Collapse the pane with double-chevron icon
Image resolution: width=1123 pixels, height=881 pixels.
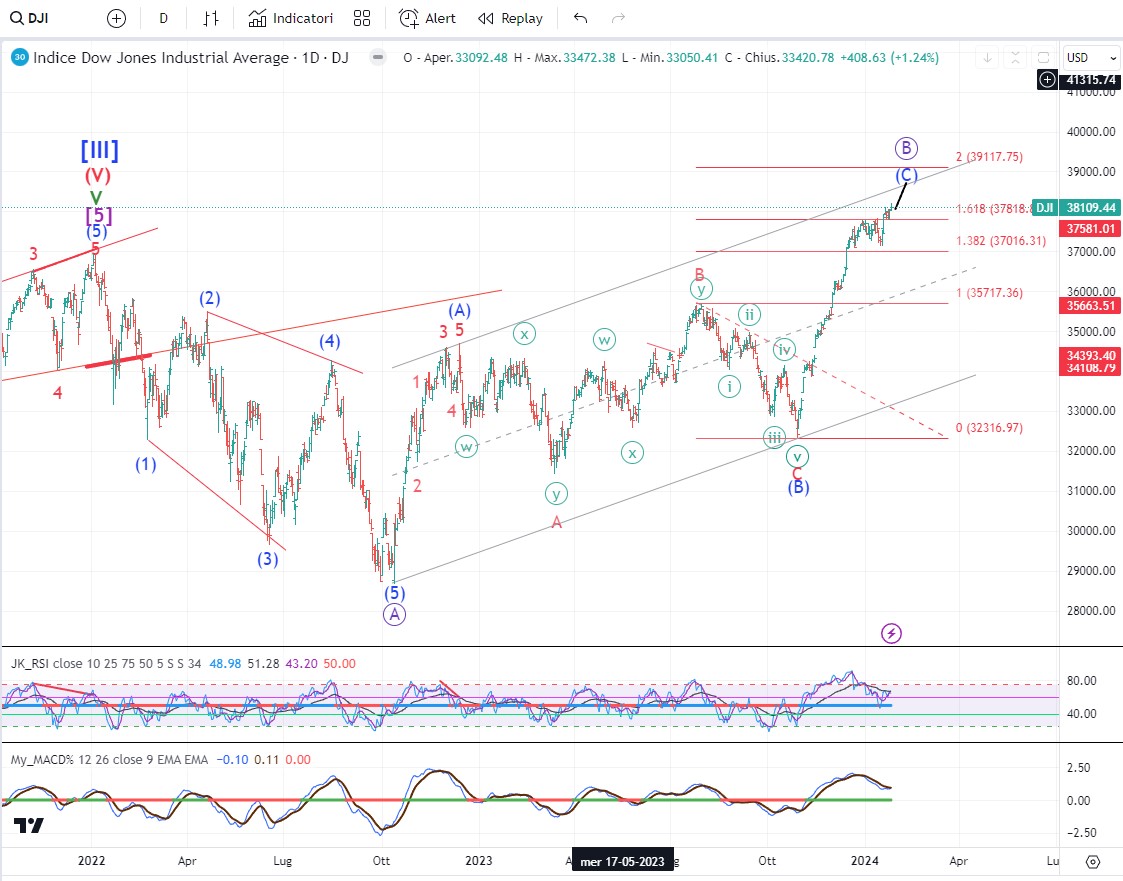tap(1015, 58)
